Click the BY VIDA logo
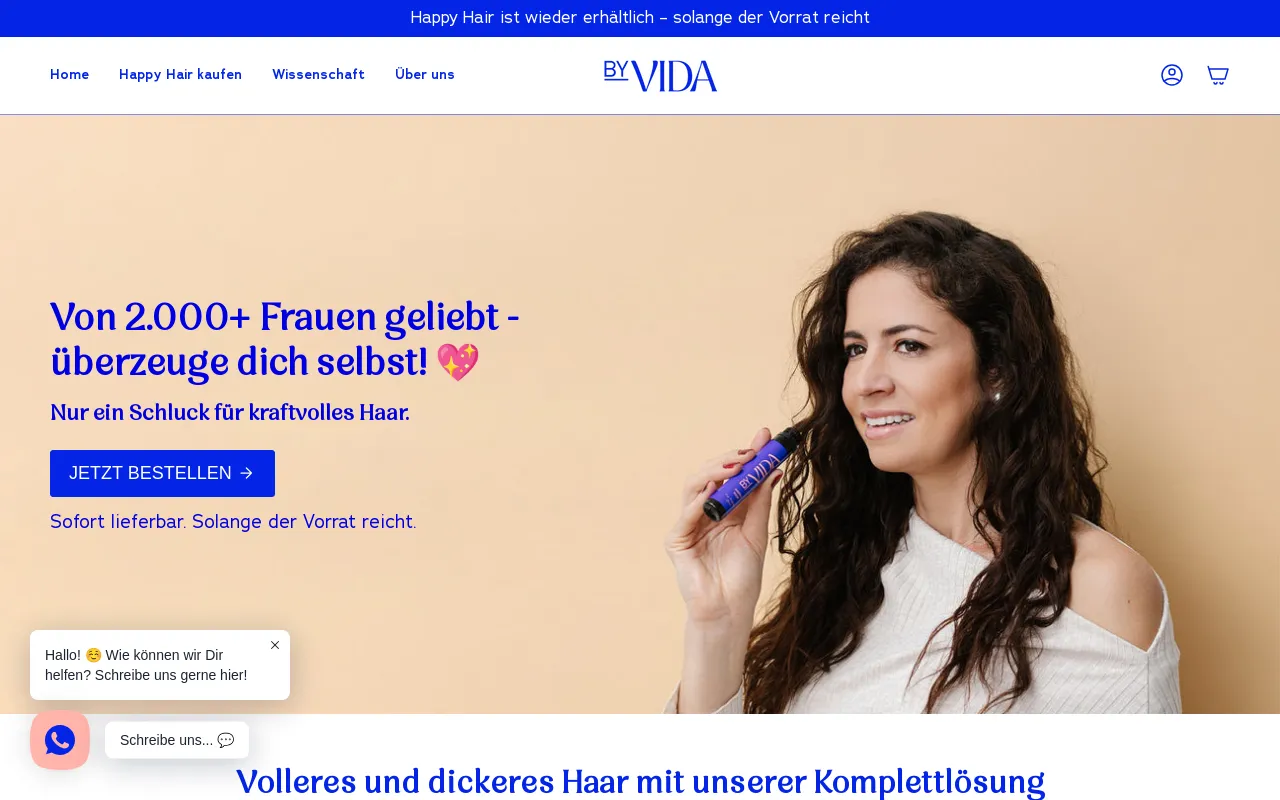 [660, 76]
